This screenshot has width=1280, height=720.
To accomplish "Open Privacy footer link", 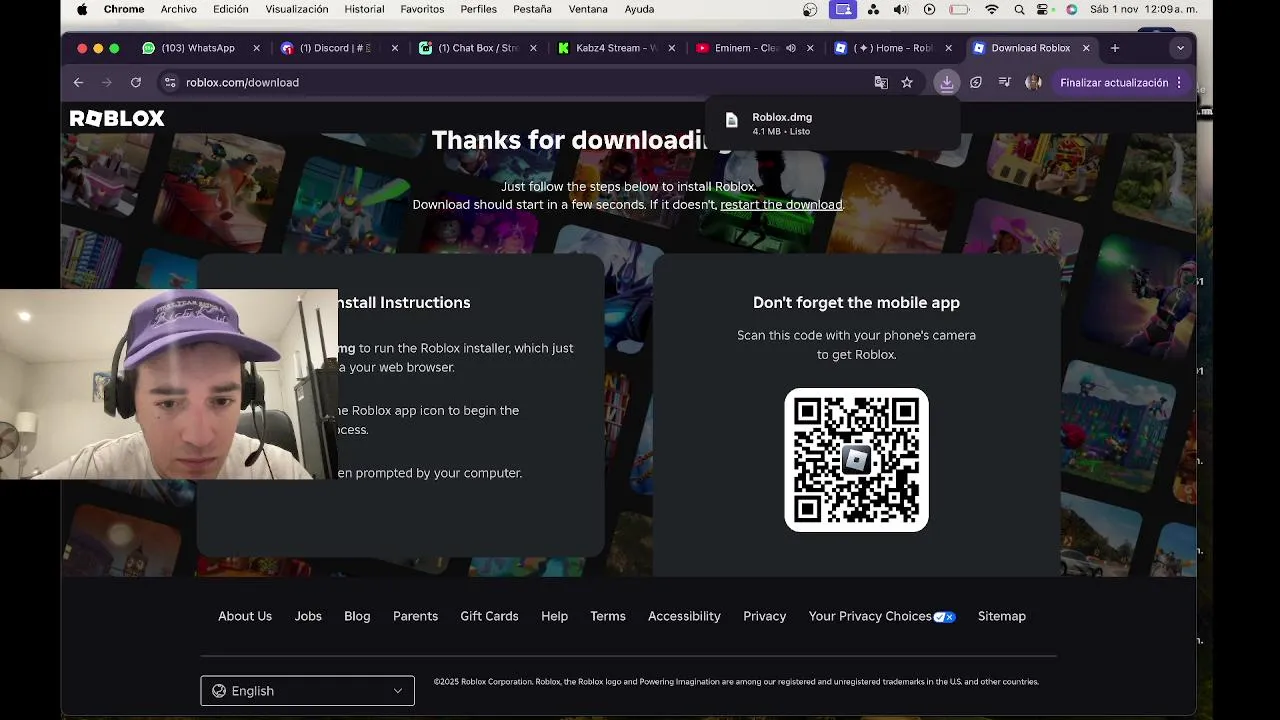I will (765, 616).
